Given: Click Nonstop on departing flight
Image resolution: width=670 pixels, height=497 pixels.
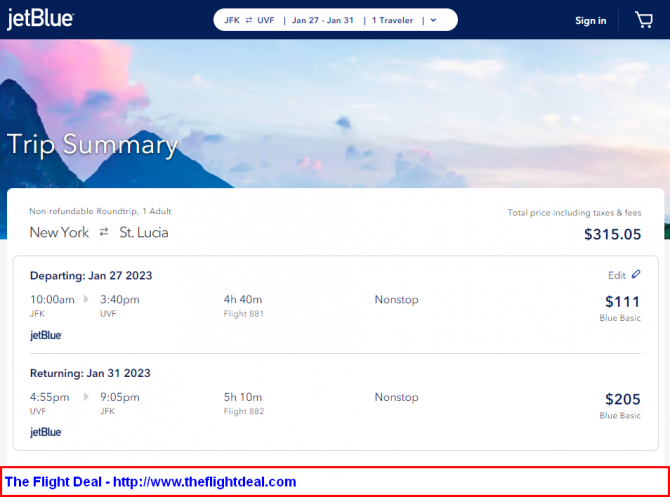Looking at the screenshot, I should pos(397,300).
